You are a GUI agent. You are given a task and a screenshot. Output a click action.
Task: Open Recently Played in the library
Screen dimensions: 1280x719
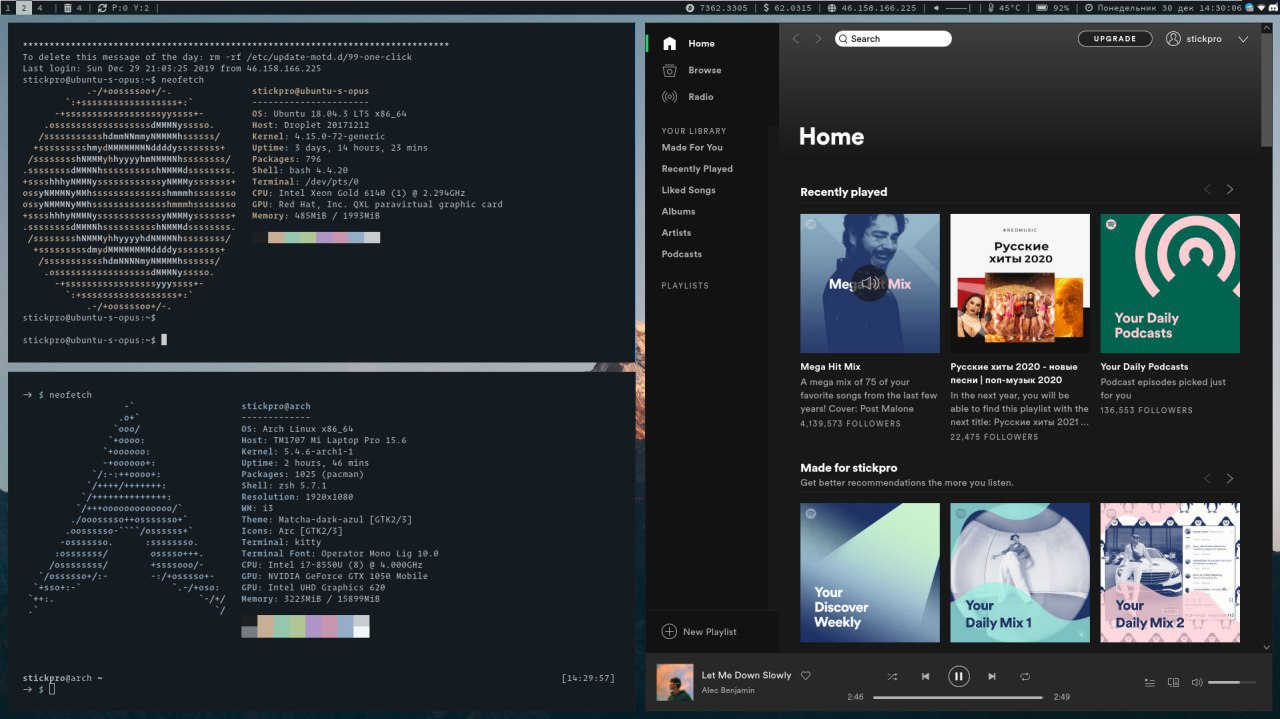point(697,169)
